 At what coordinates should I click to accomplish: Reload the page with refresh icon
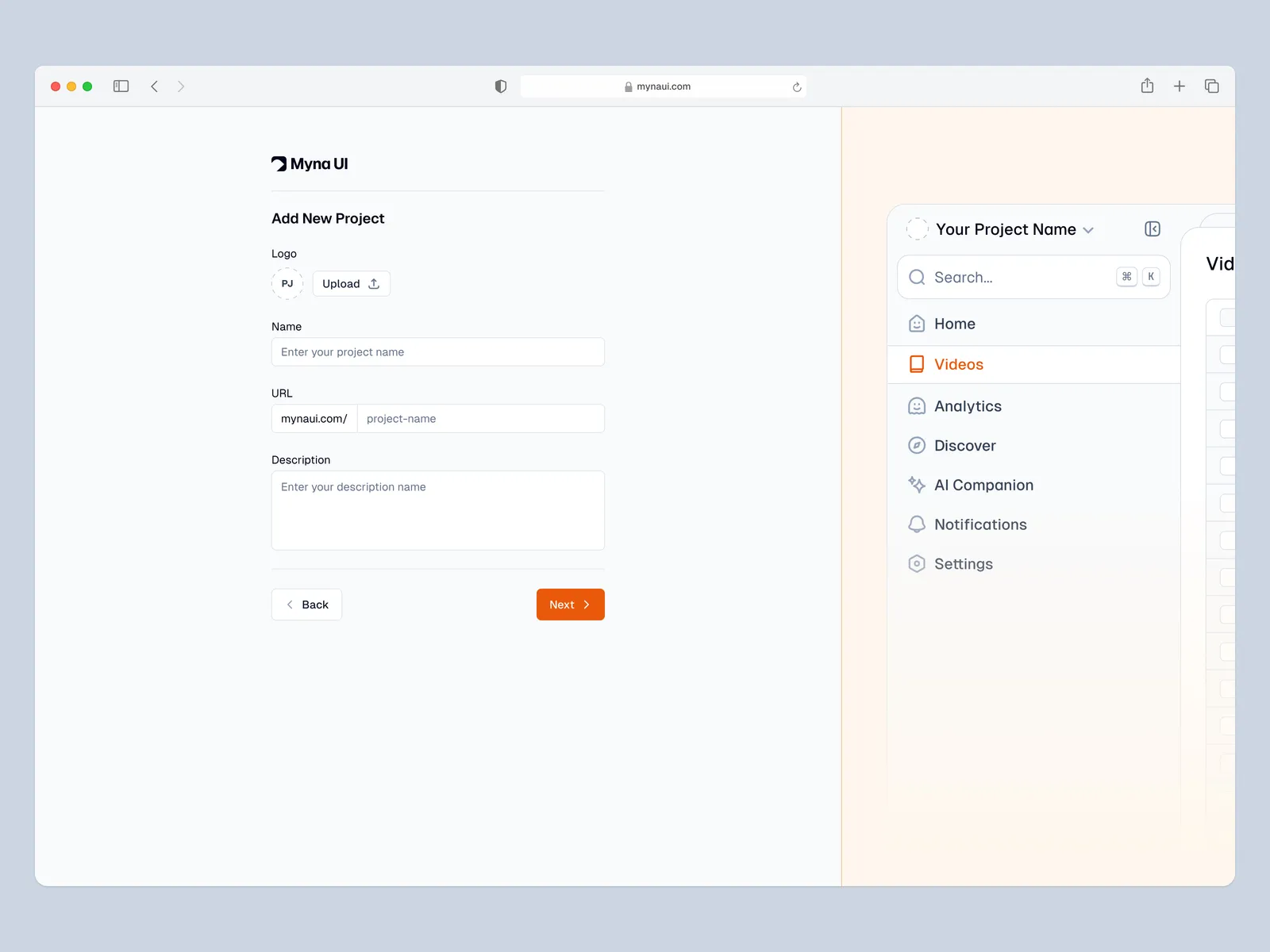(797, 87)
